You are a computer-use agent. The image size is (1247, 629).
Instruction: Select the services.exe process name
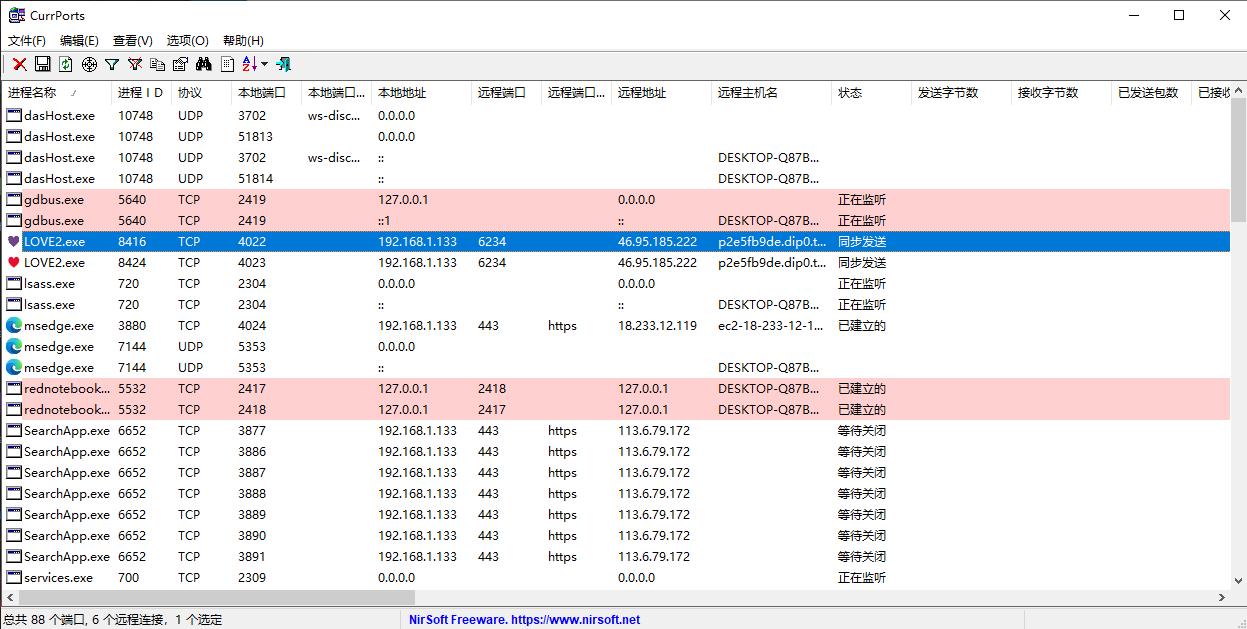tap(58, 578)
